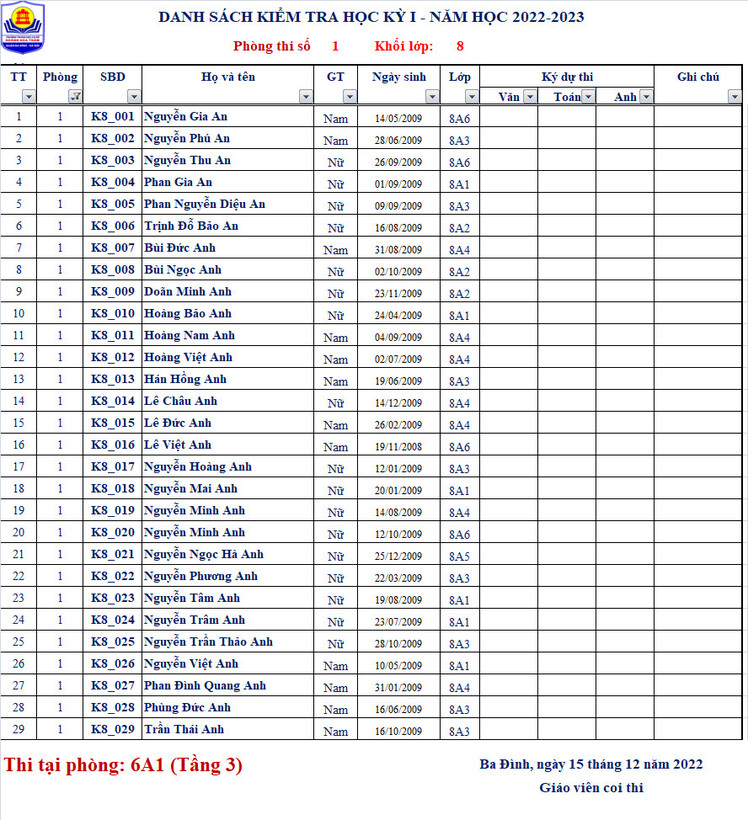Select the name Lê Đức Anh

coord(178,423)
